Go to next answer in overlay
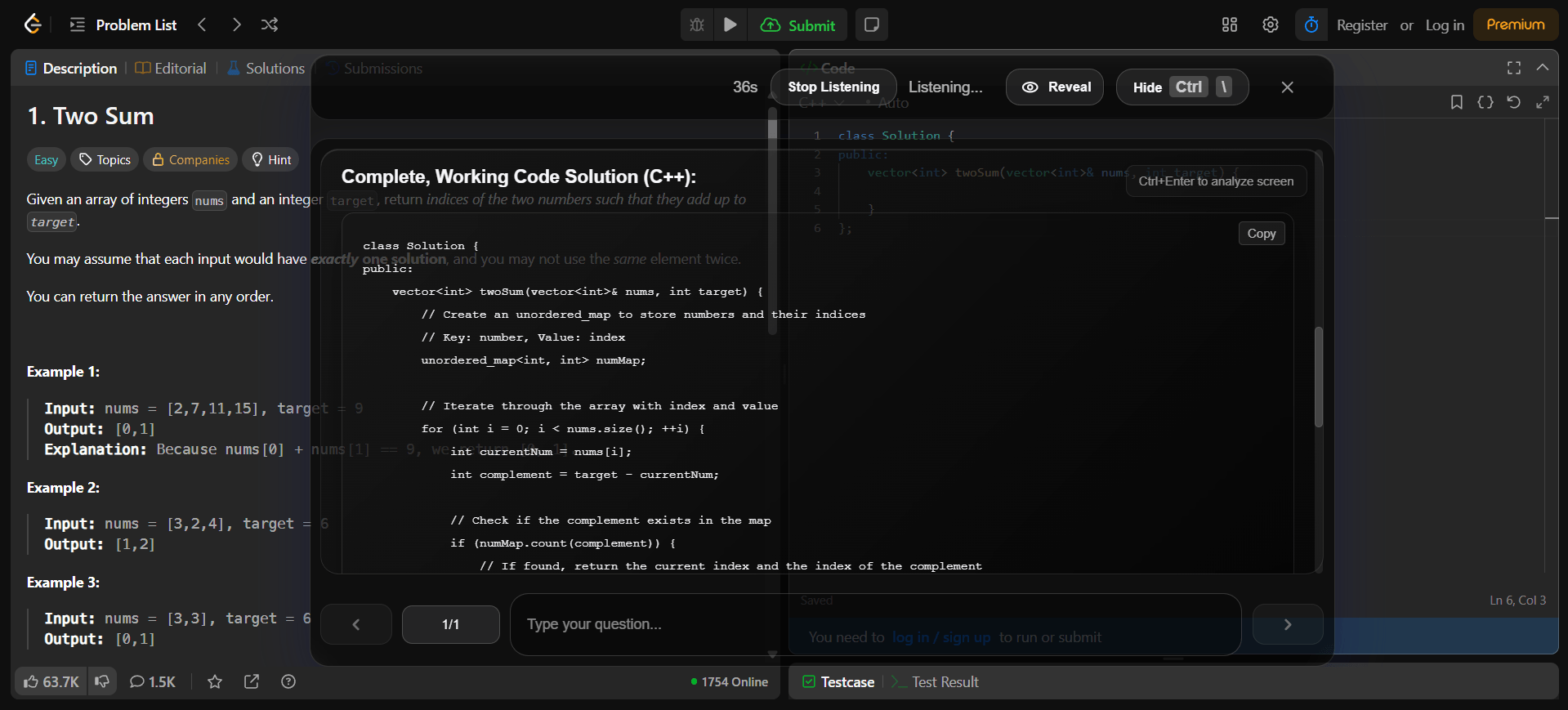1568x710 pixels. pos(1288,625)
